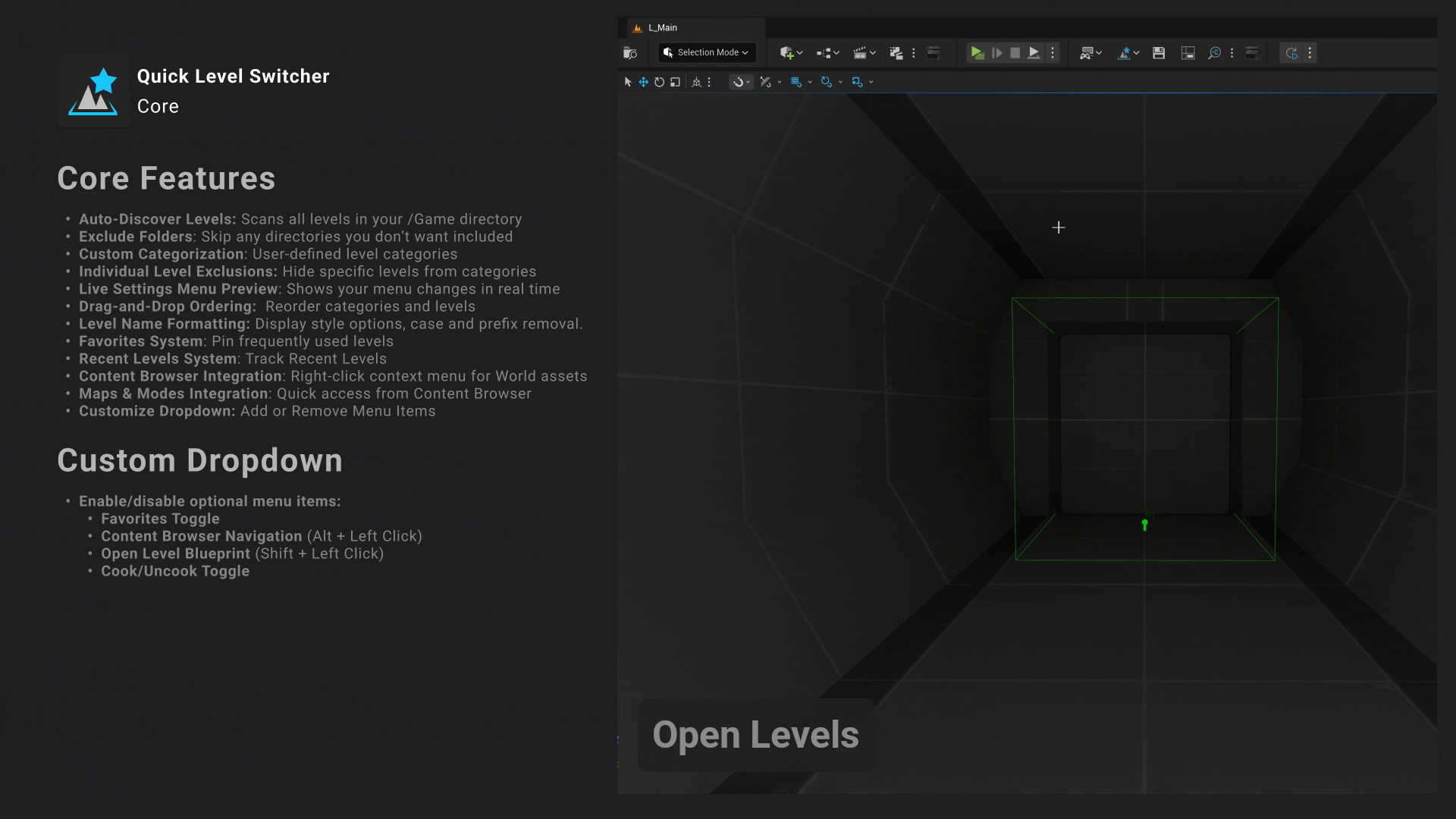Save the level with floppy disk icon
The image size is (1456, 819).
coord(1159,53)
